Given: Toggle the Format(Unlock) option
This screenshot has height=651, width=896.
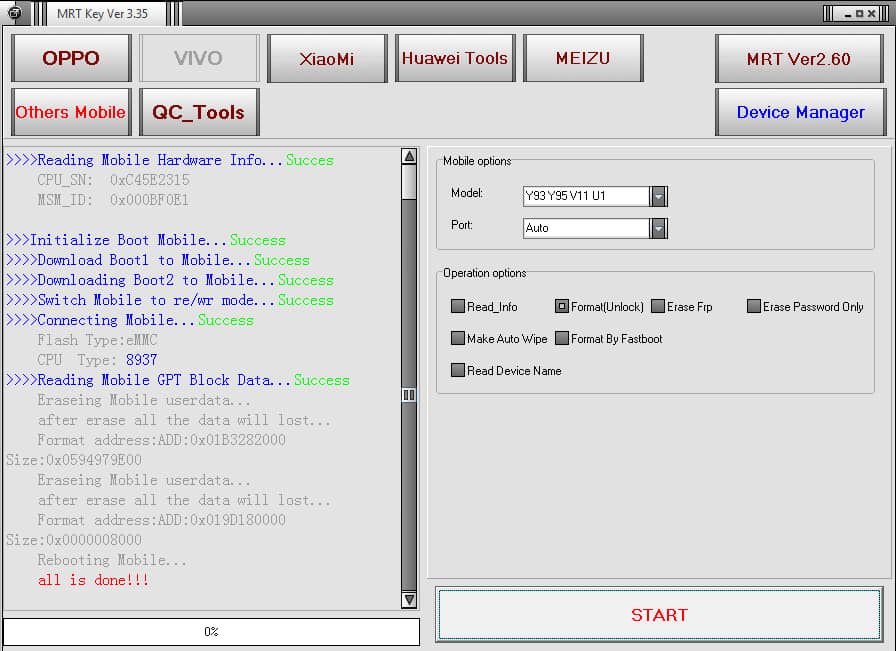Looking at the screenshot, I should pyautogui.click(x=562, y=306).
